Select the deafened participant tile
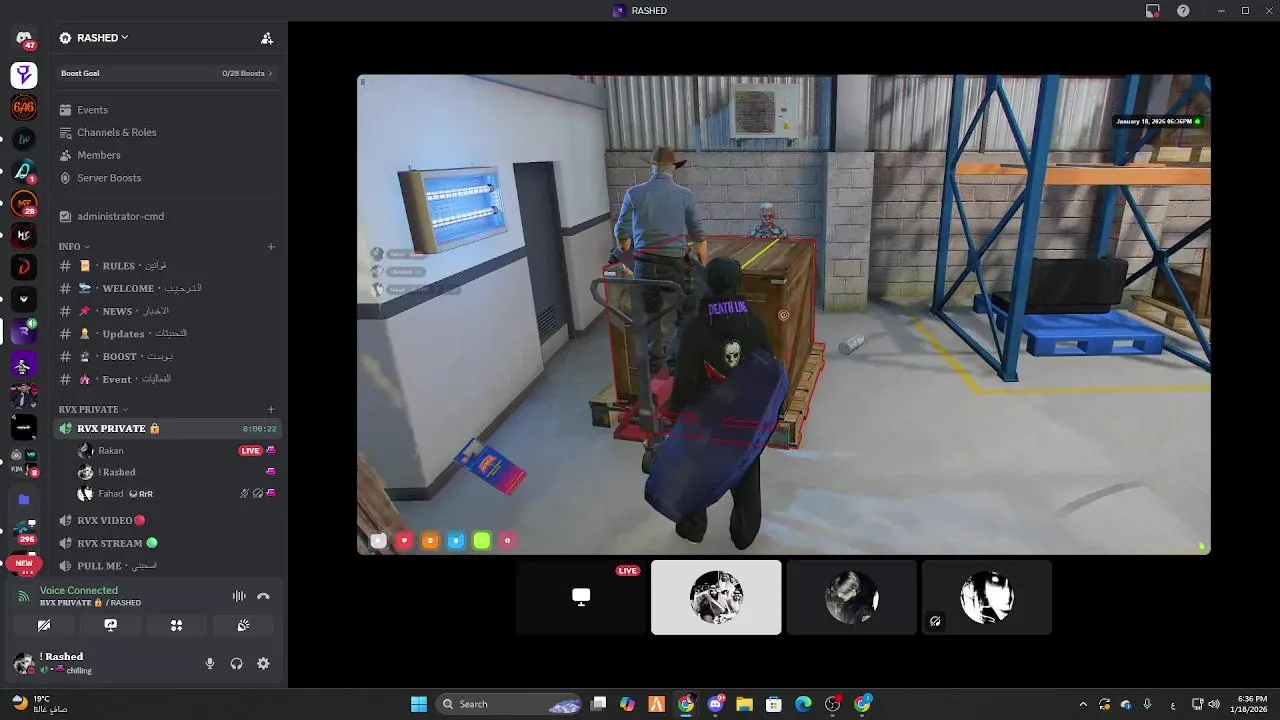1280x720 pixels. click(x=987, y=597)
